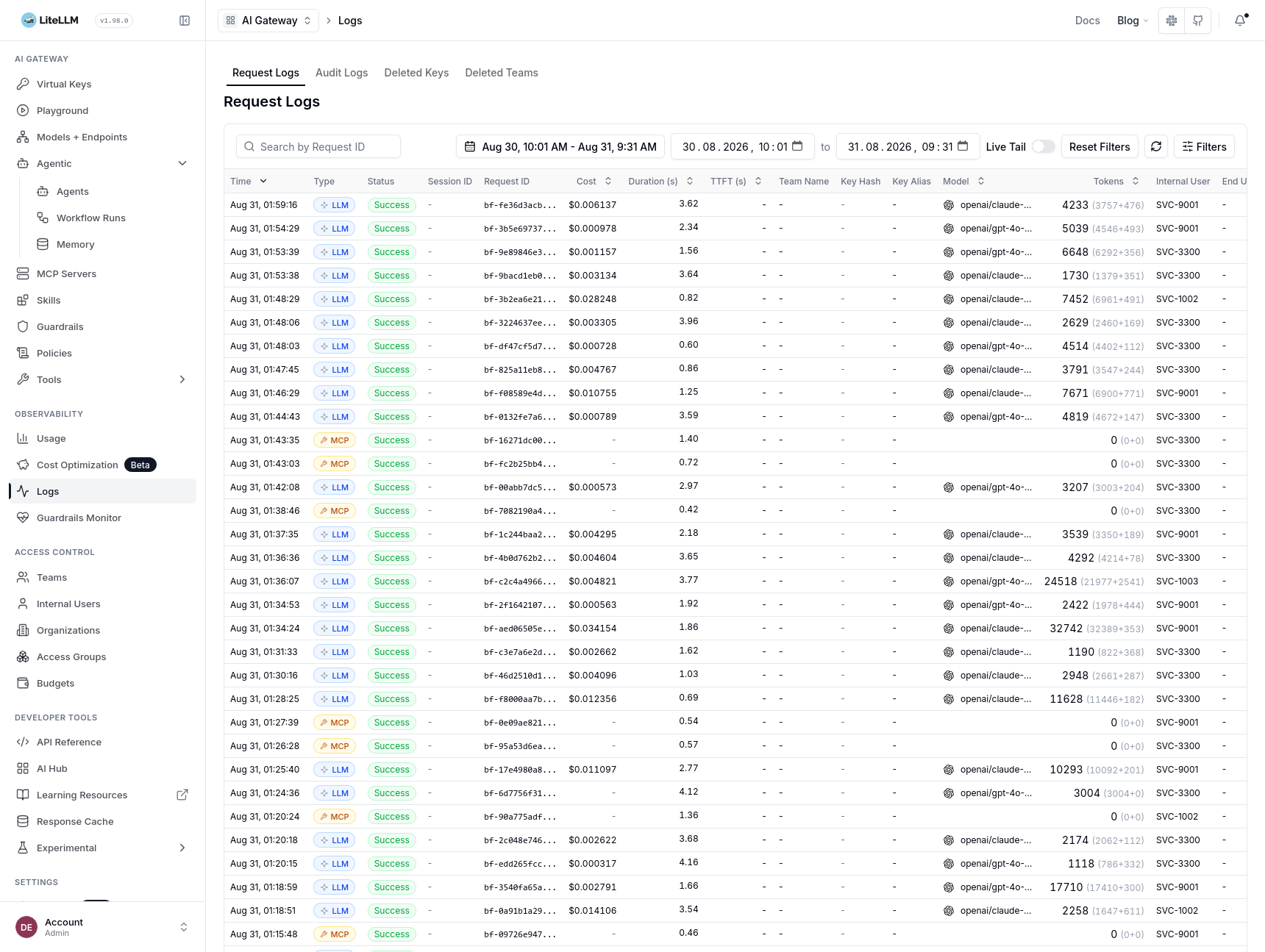This screenshot has height=952, width=1265.
Task: Collapse the Agentic section chevron
Action: point(182,163)
